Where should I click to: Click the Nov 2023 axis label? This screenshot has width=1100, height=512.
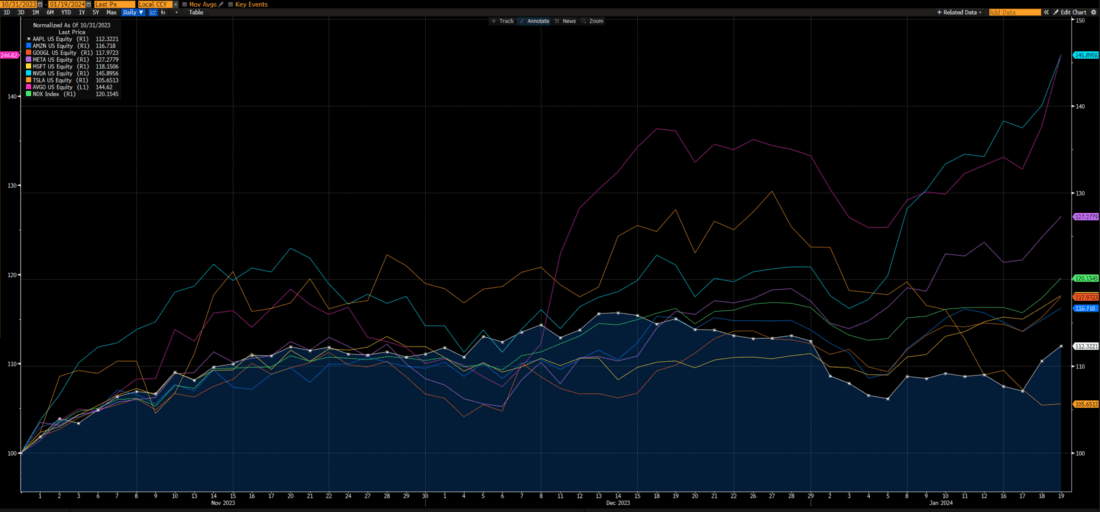224,504
